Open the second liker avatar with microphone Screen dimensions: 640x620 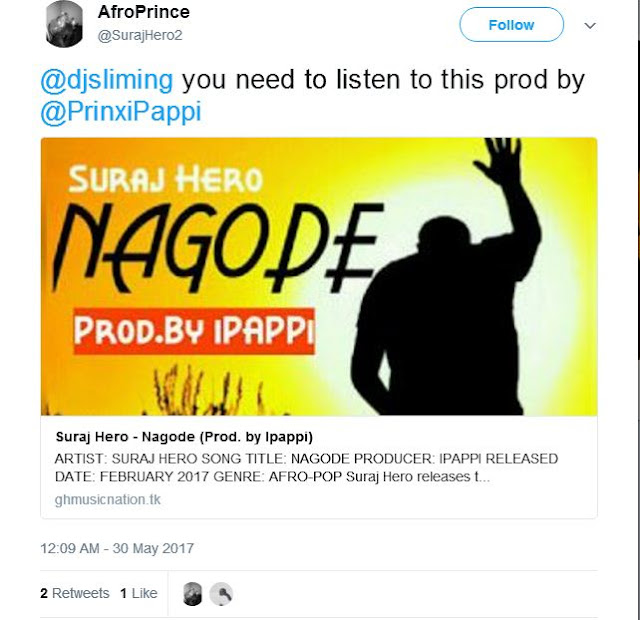[x=221, y=594]
